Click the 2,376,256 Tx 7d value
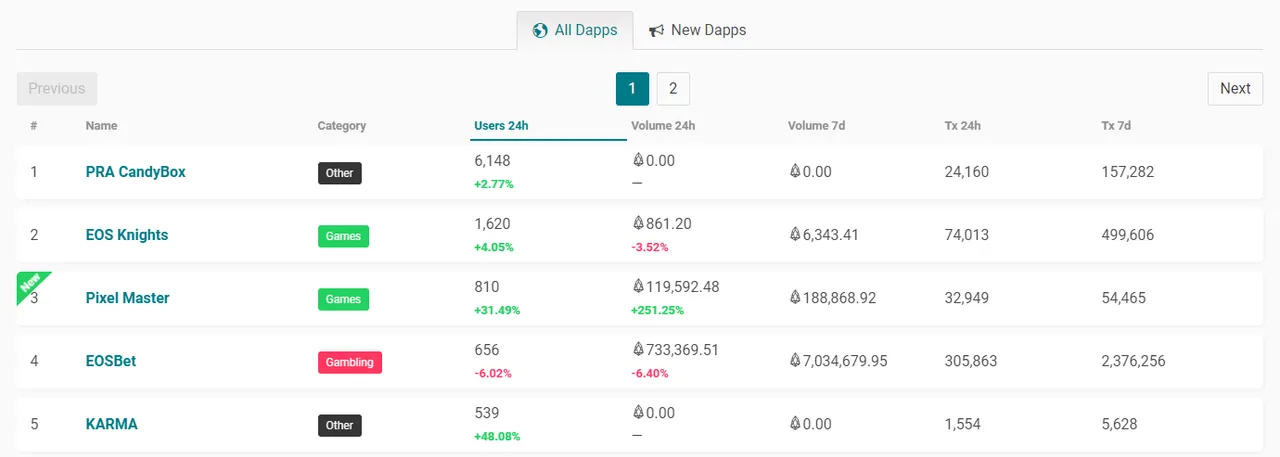 click(1134, 361)
